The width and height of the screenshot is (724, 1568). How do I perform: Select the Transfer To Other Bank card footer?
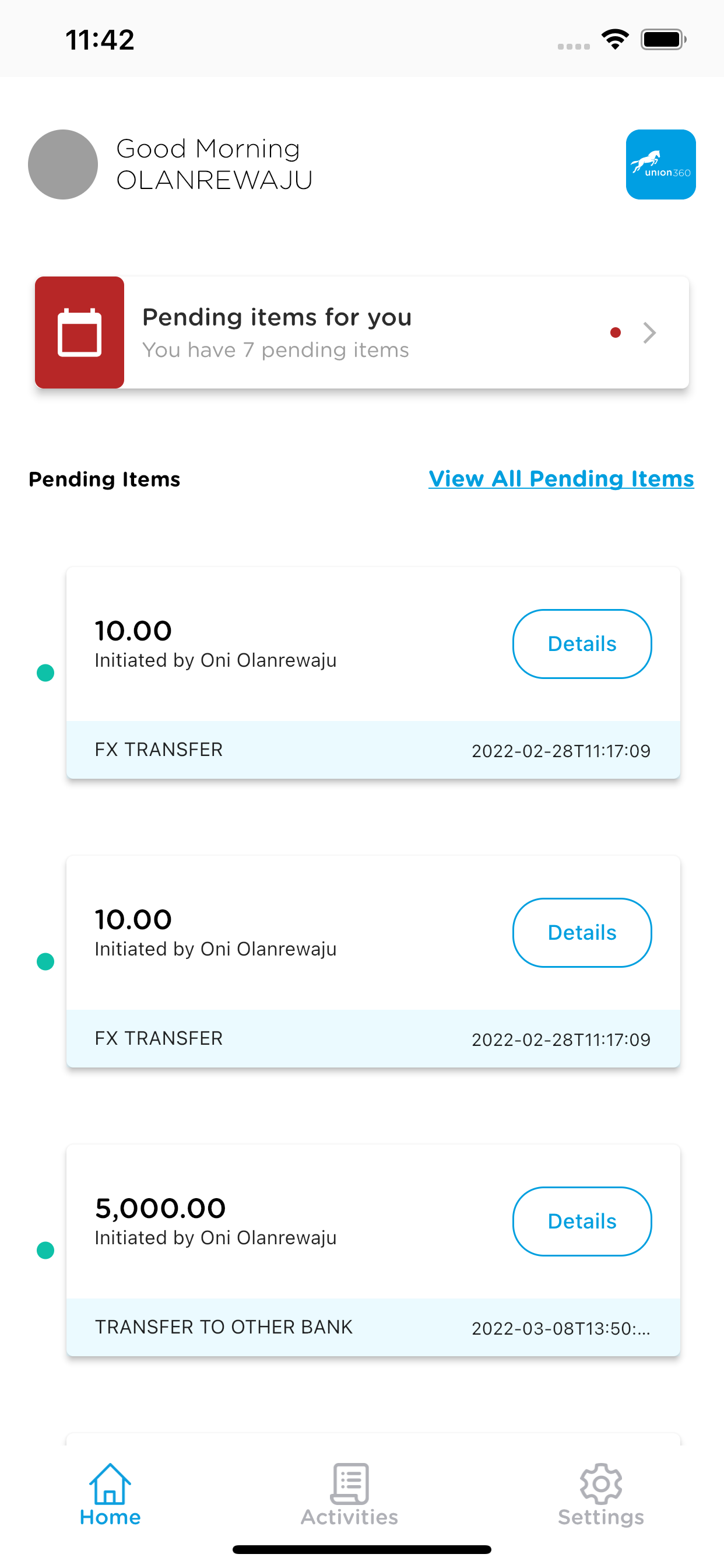pos(372,1327)
